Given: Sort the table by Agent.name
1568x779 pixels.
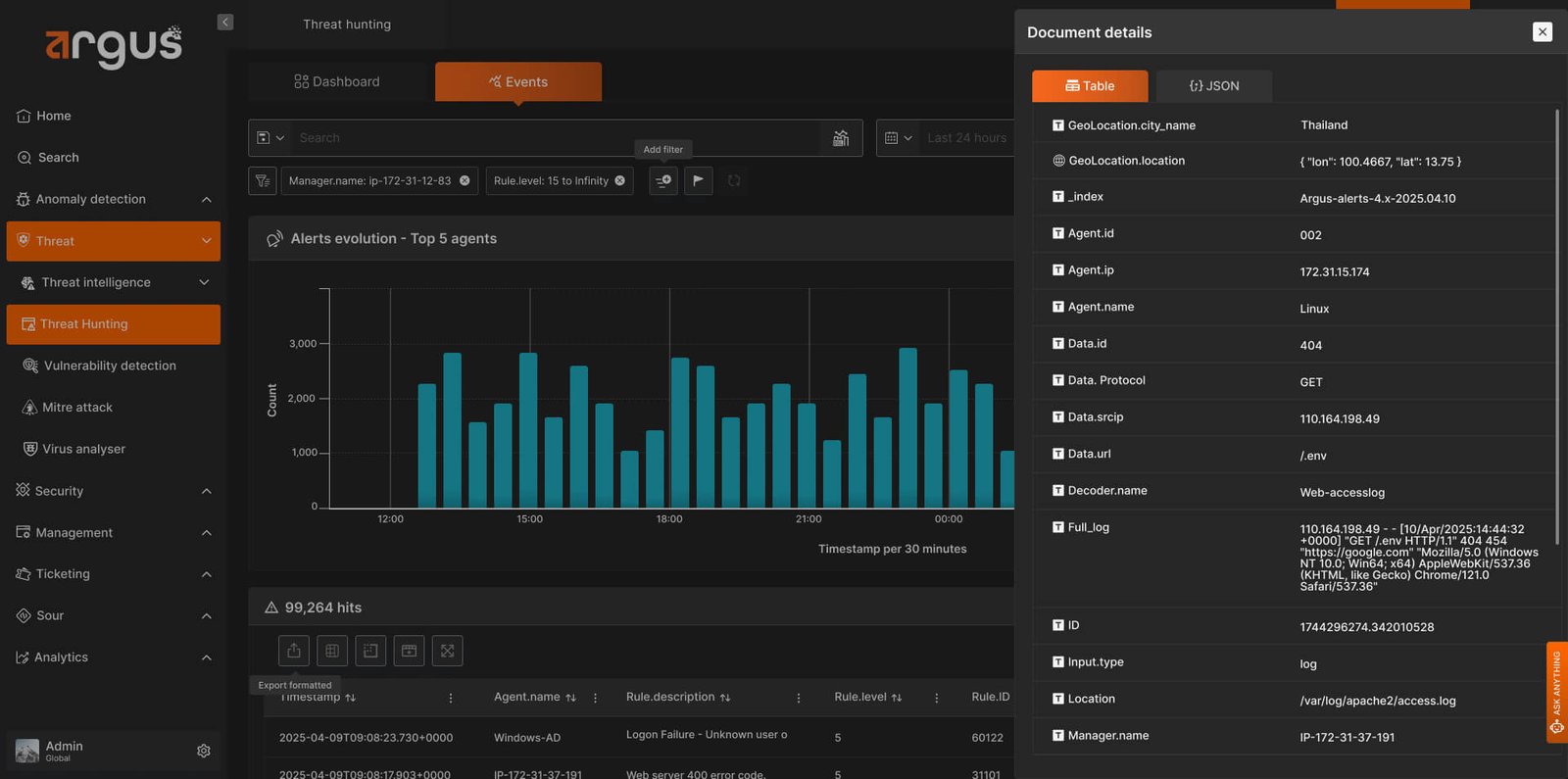Looking at the screenshot, I should pos(570,698).
